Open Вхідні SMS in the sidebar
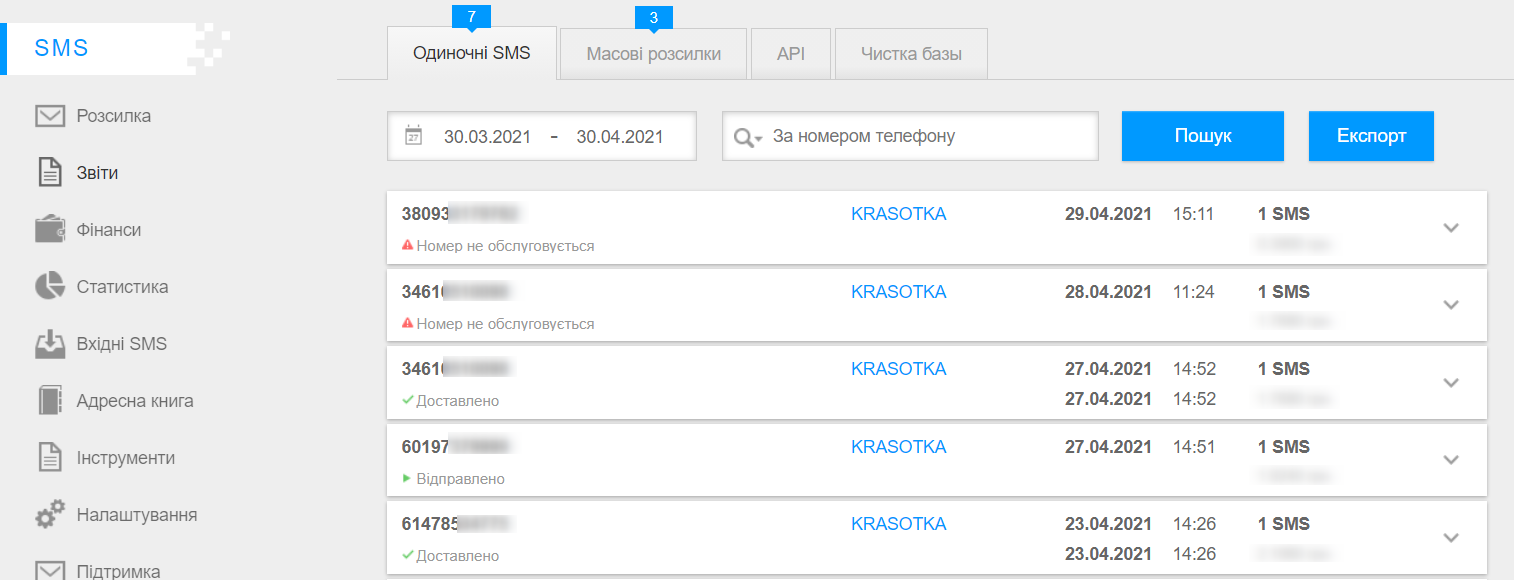Viewport: 1514px width, 580px height. [122, 344]
